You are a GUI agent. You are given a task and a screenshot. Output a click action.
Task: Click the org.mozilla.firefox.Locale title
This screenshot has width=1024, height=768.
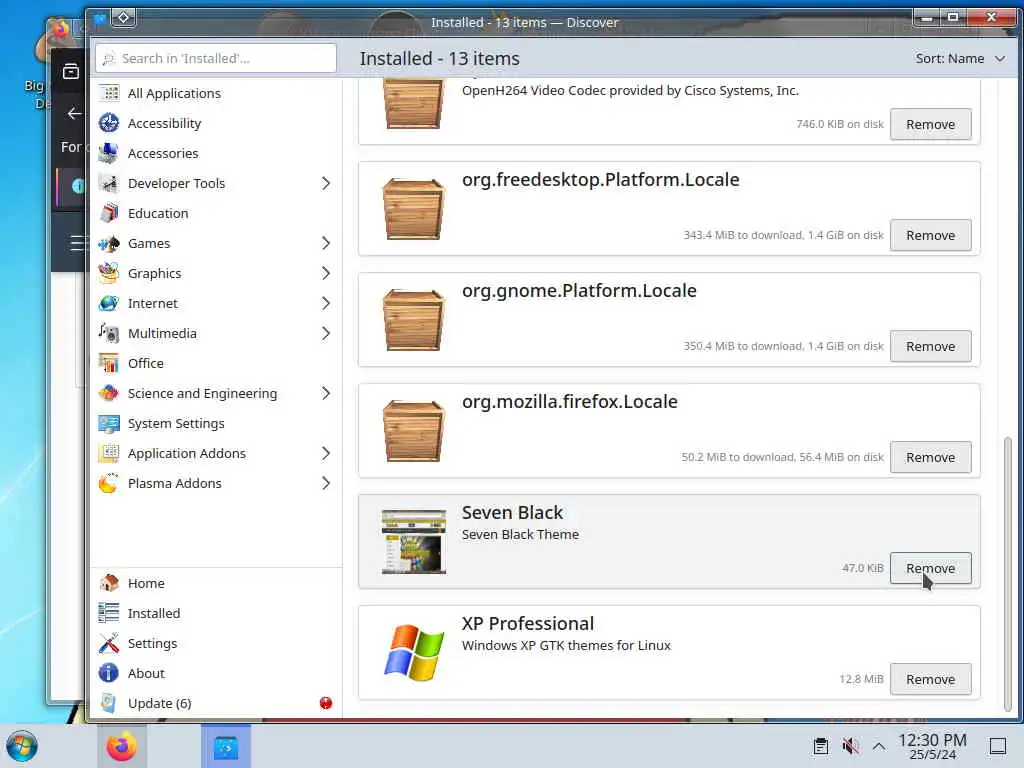tap(569, 402)
